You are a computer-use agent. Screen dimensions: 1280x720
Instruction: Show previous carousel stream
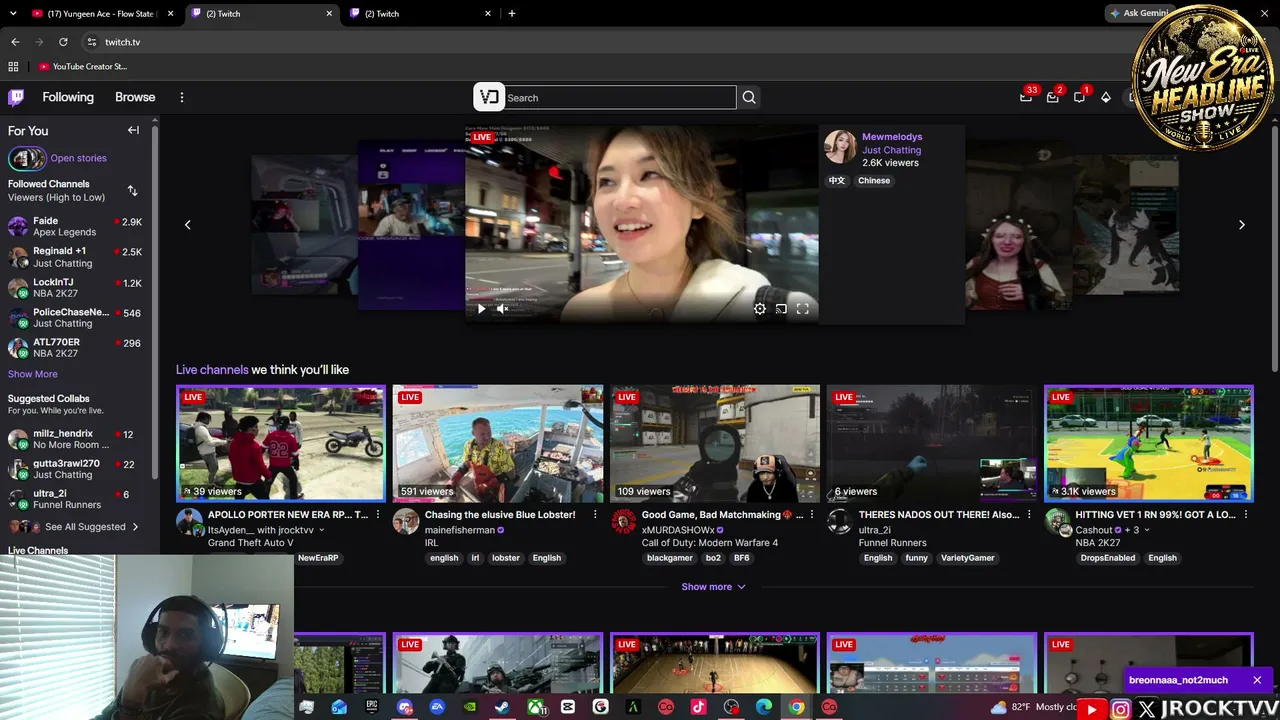tap(187, 224)
